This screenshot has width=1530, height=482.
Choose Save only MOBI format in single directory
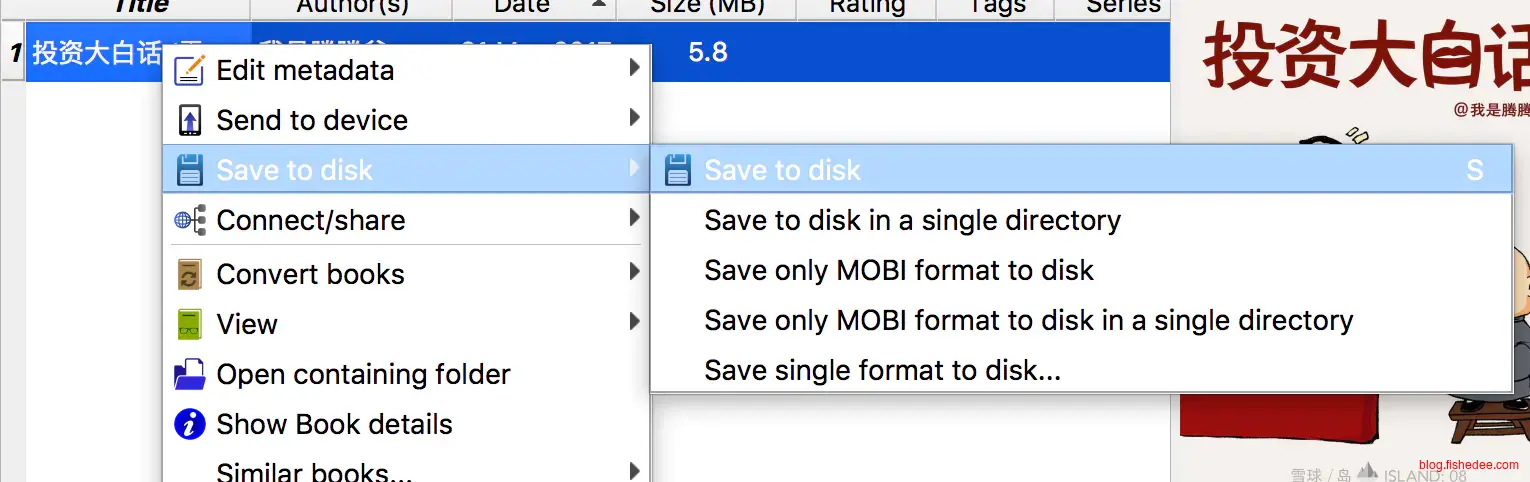[x=1028, y=321]
